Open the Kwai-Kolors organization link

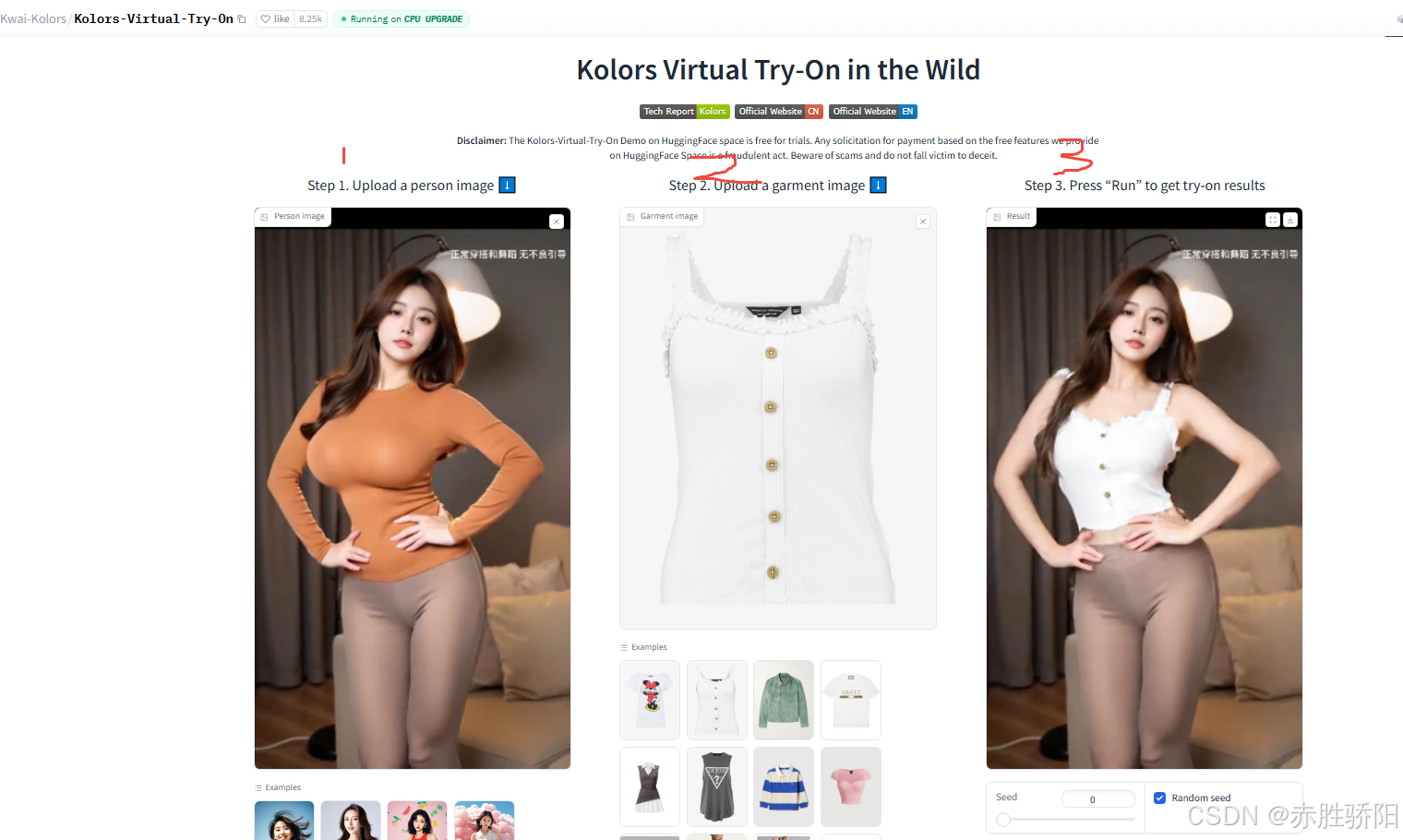click(x=33, y=18)
